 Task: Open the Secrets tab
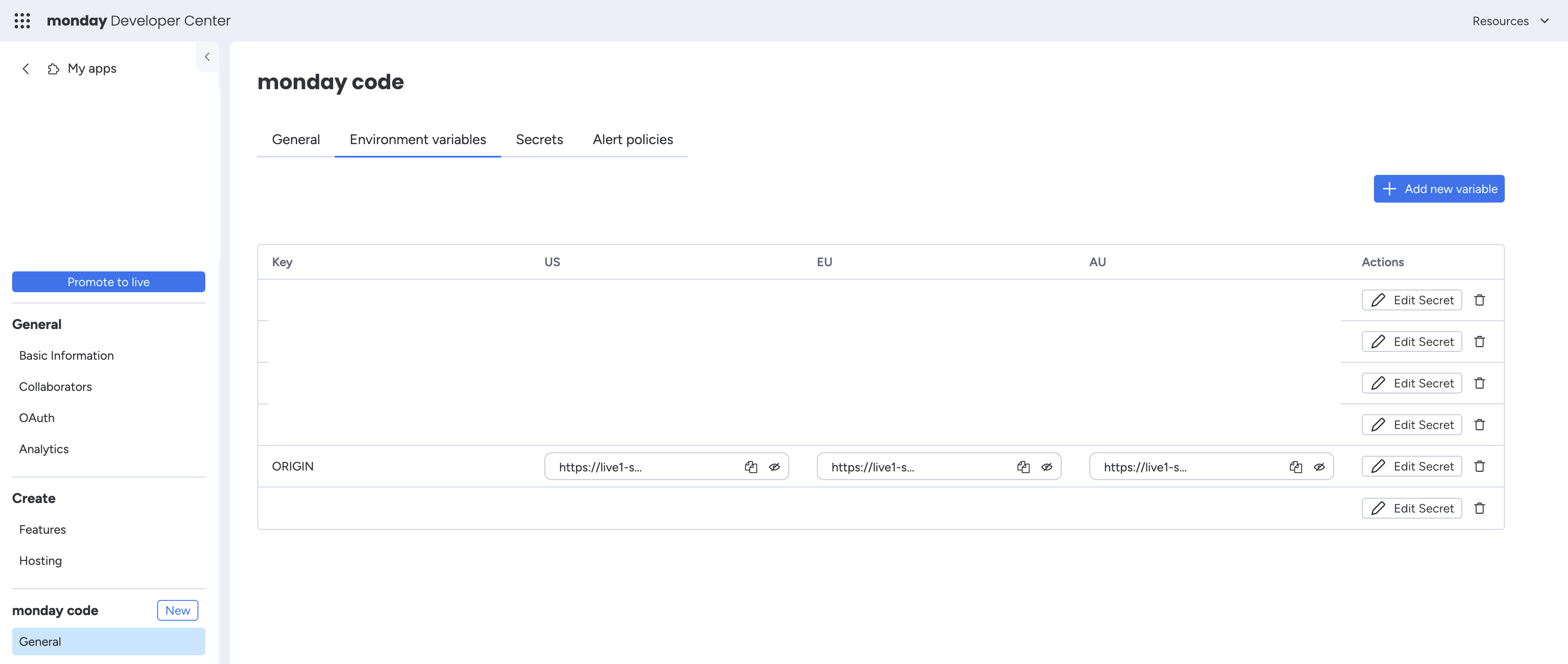point(539,140)
